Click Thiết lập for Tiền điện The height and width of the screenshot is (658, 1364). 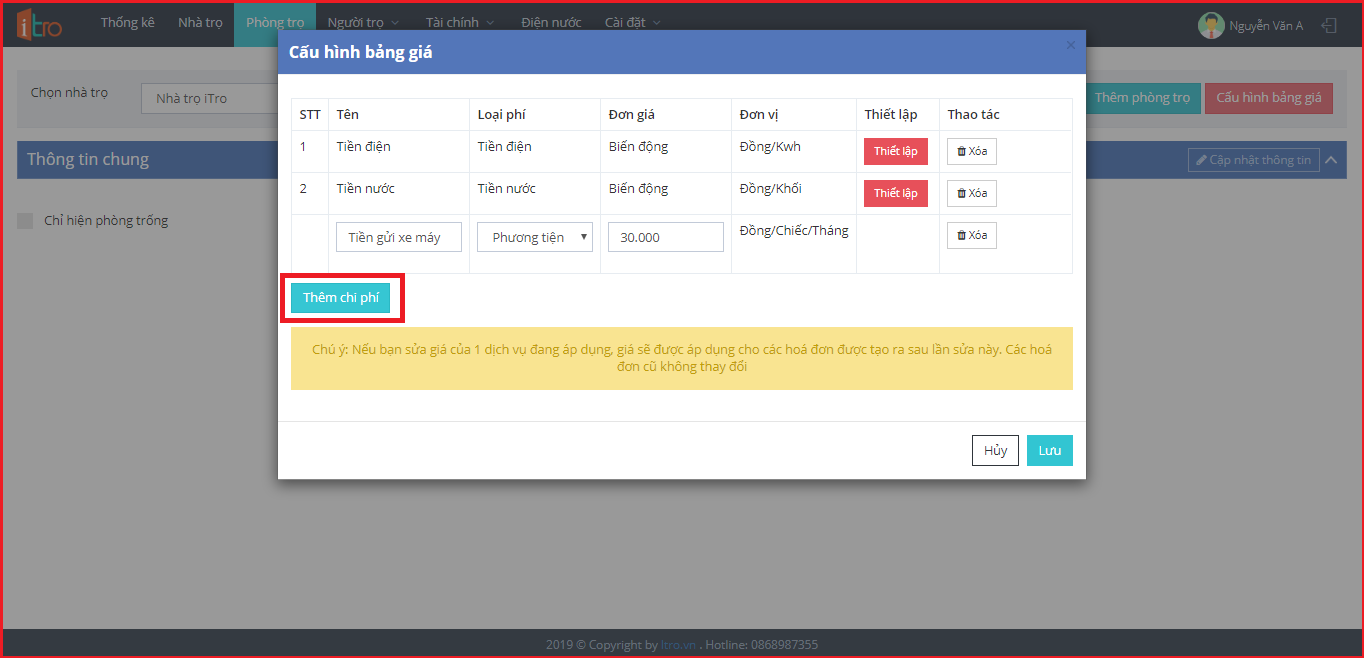coord(895,151)
